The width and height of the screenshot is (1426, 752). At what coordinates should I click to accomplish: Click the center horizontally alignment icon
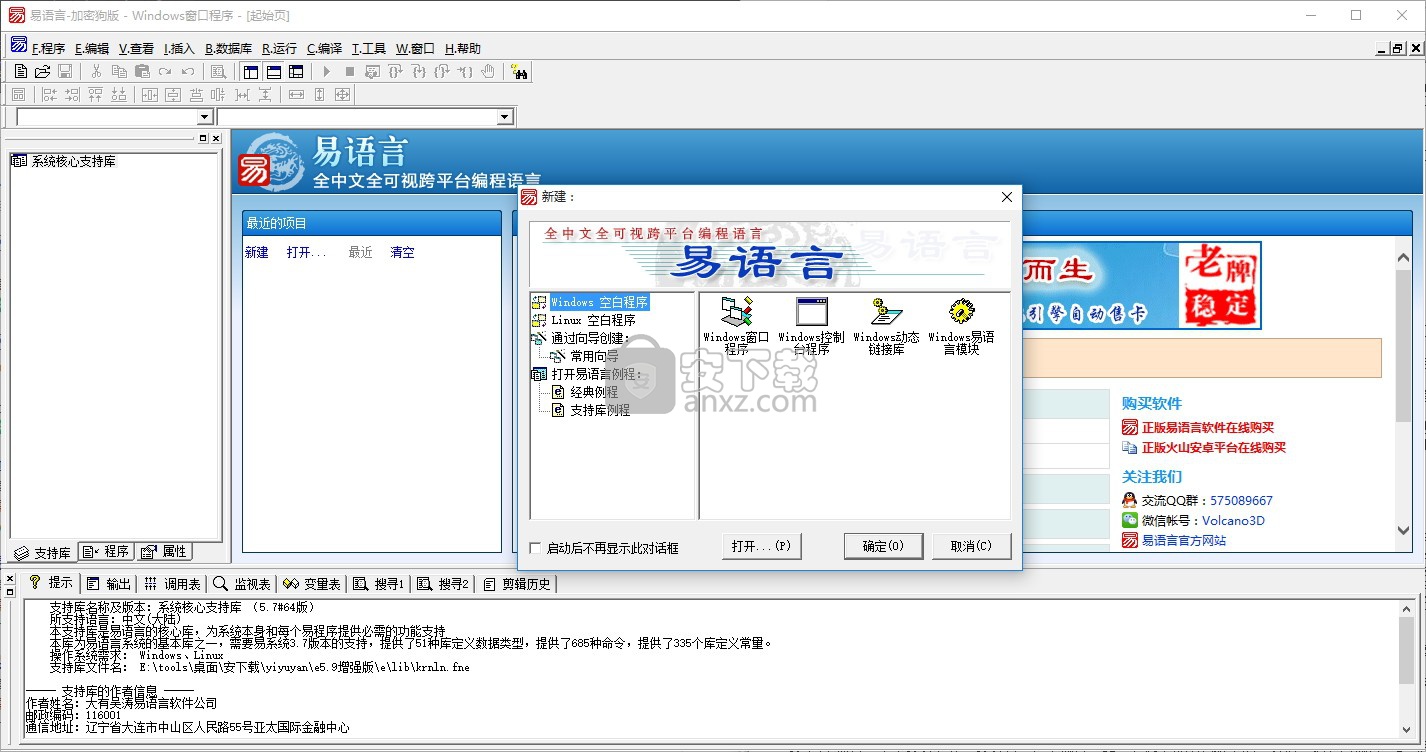pyautogui.click(x=150, y=95)
